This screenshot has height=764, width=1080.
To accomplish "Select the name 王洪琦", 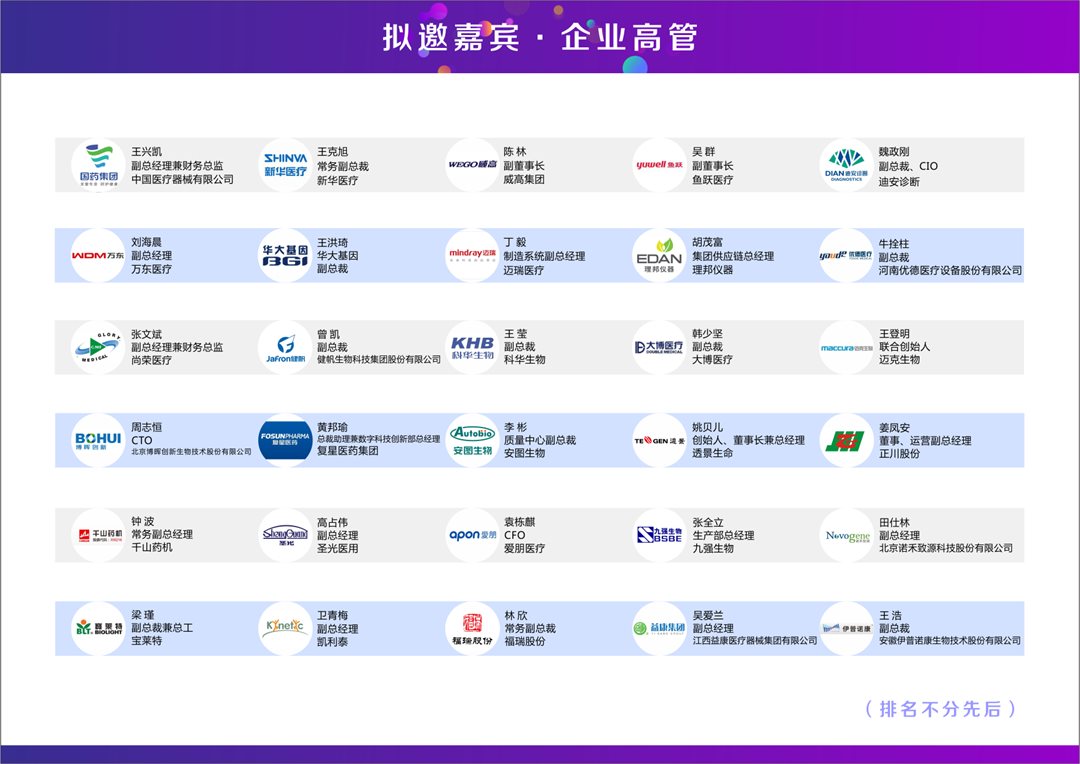I will pyautogui.click(x=333, y=242).
